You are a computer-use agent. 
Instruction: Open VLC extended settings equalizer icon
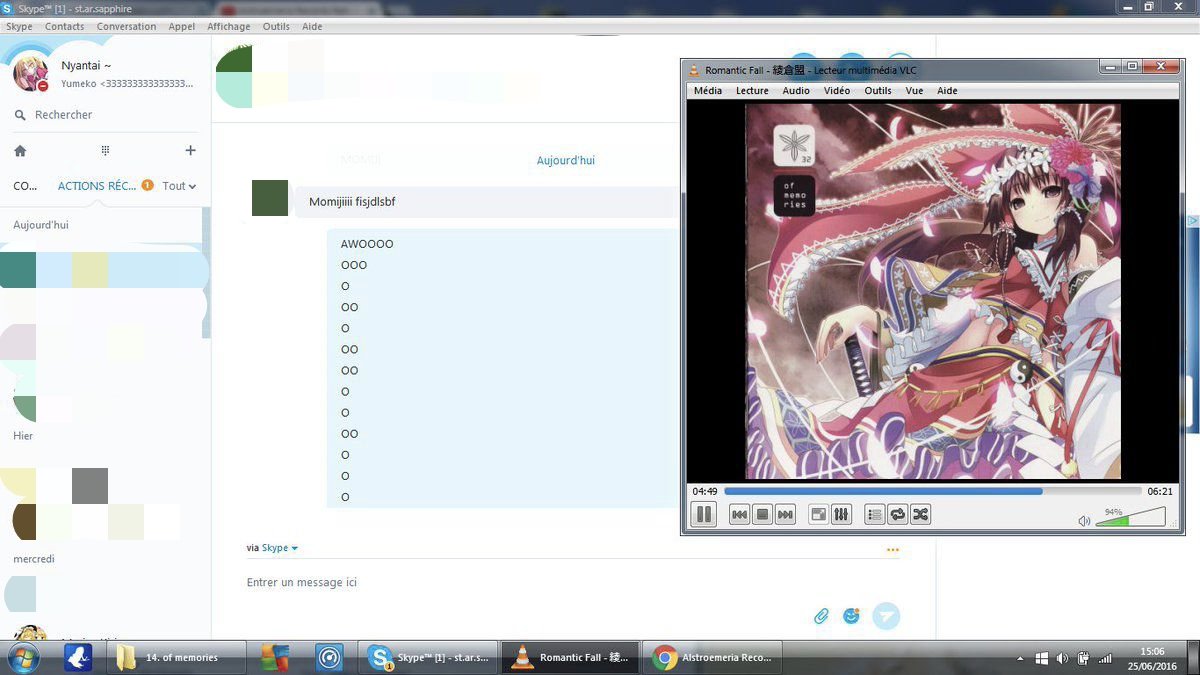coord(841,514)
